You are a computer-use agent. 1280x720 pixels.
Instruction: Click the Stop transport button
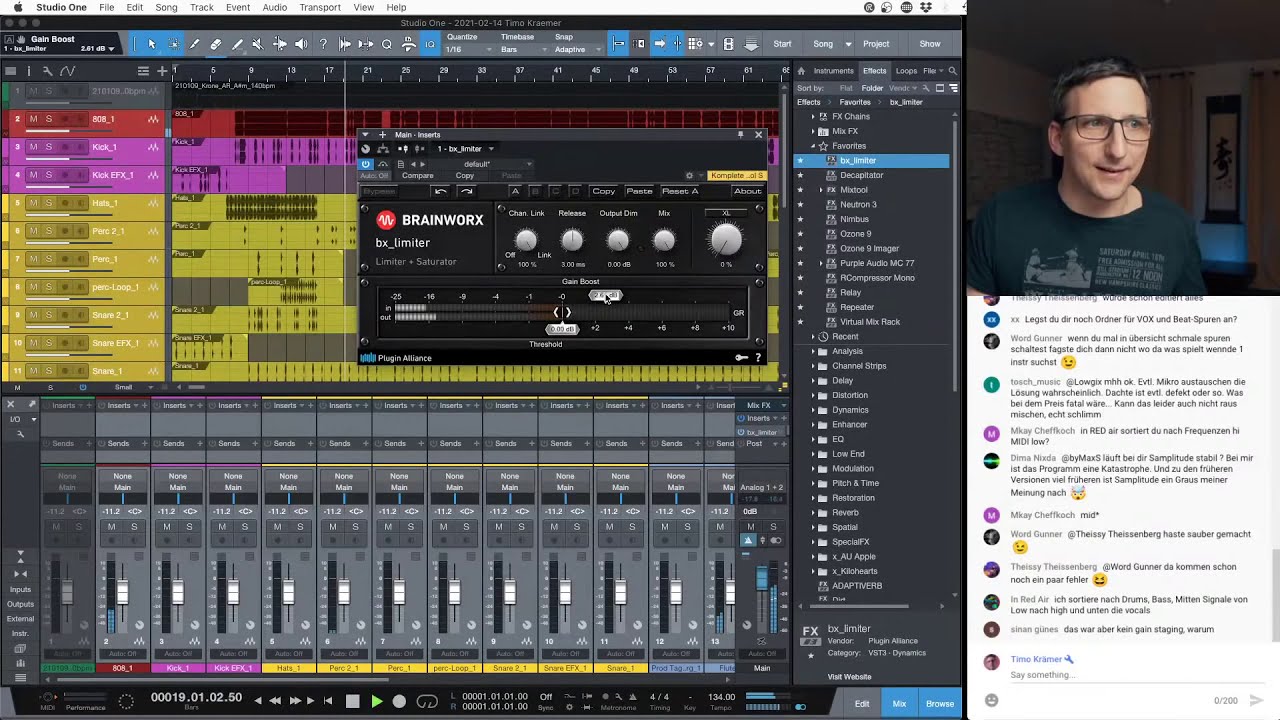(352, 701)
